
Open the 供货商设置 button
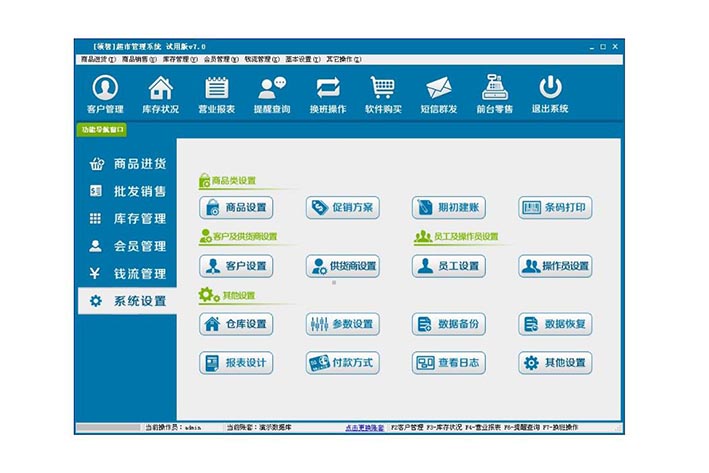342,266
